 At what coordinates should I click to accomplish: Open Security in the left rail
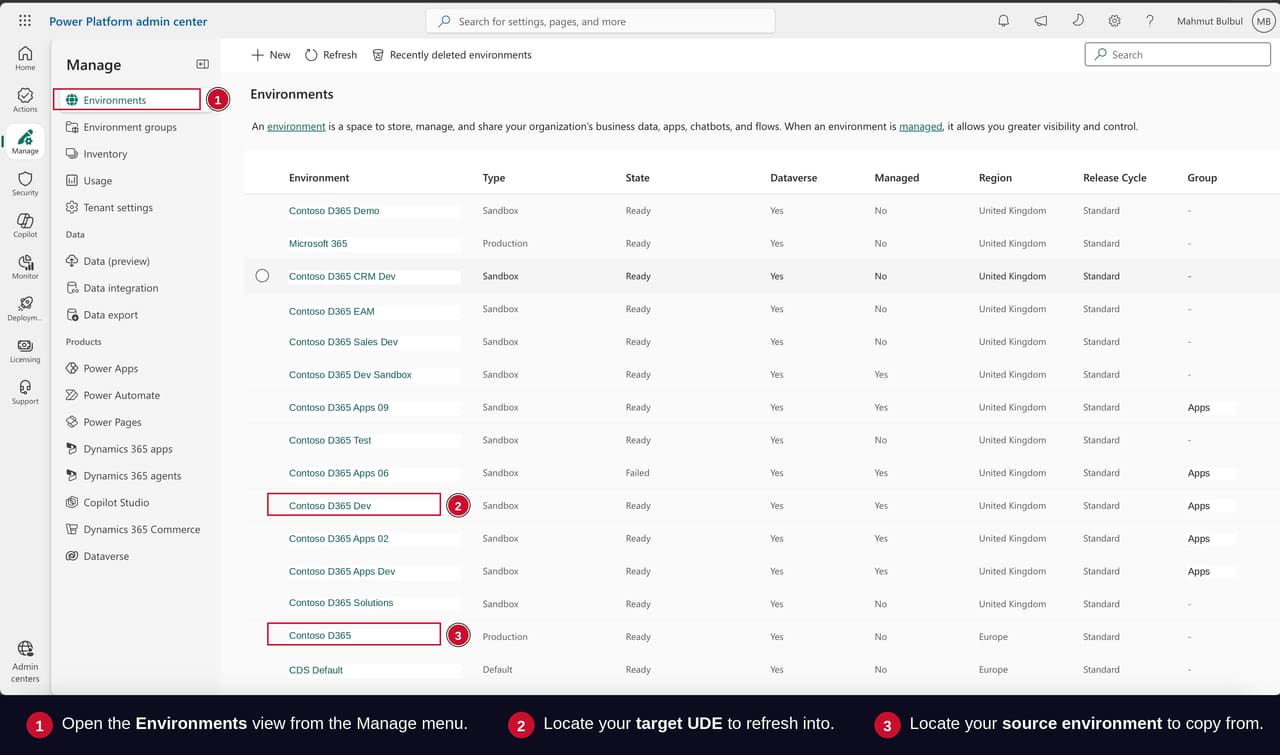click(x=25, y=184)
